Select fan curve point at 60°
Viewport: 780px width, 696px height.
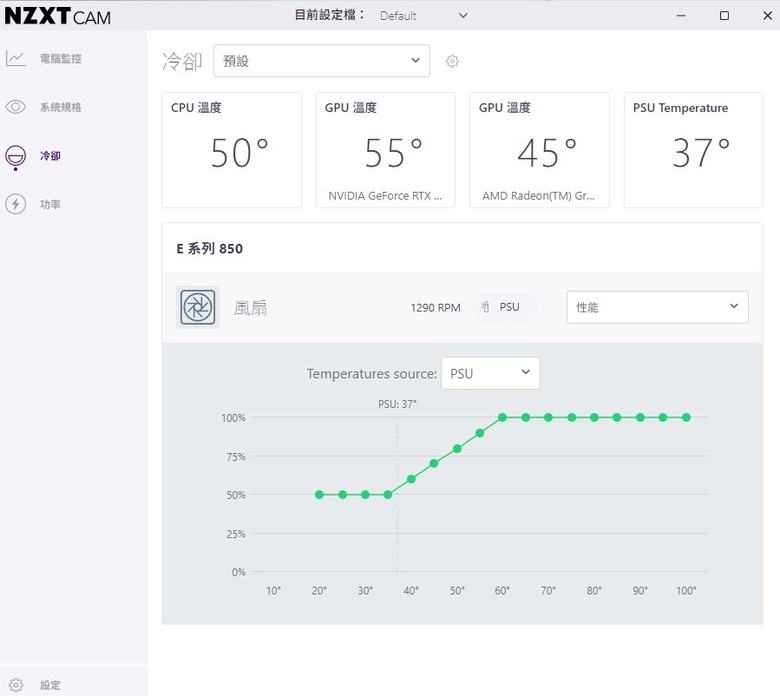point(502,417)
